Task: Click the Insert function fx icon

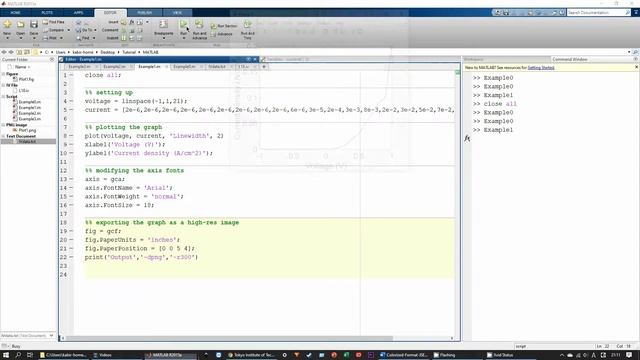Action: click(131, 22)
